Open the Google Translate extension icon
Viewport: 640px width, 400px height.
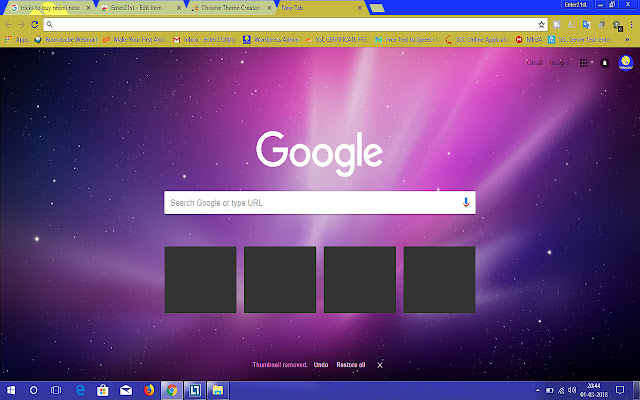tap(587, 24)
